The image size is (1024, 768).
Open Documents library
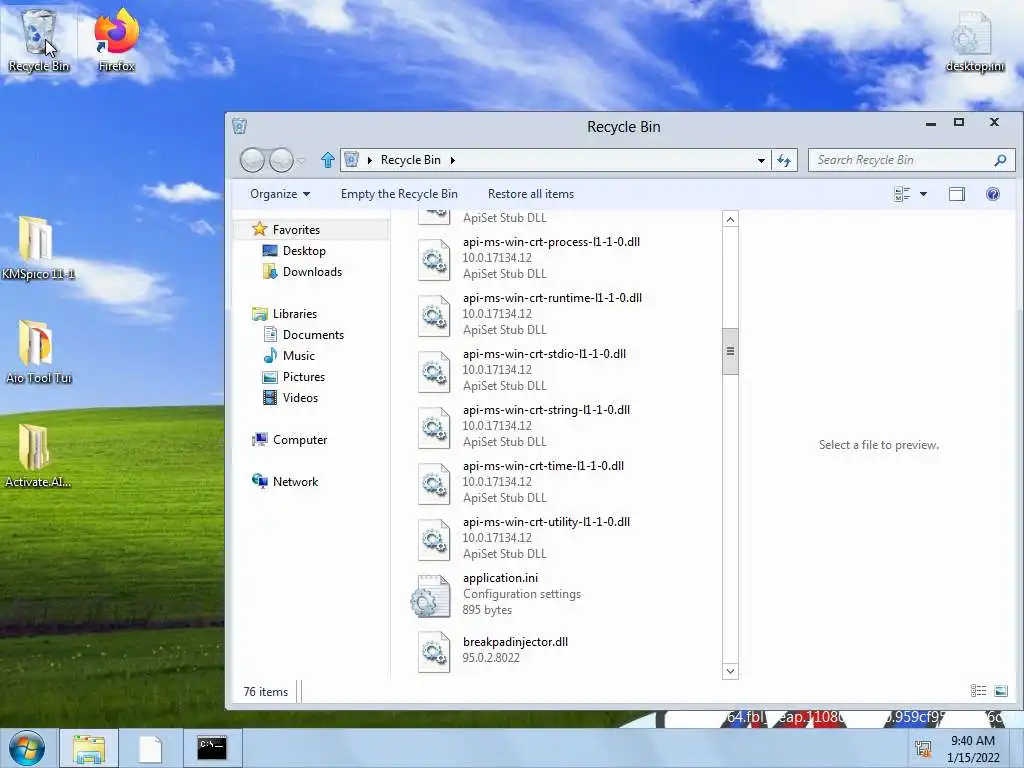tap(313, 335)
